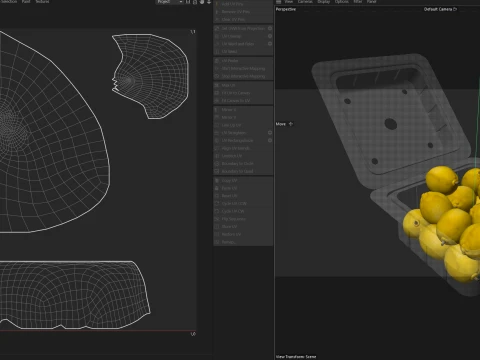Apply Fit Canvas to UV
This screenshot has width=480, height=360.
click(x=243, y=100)
